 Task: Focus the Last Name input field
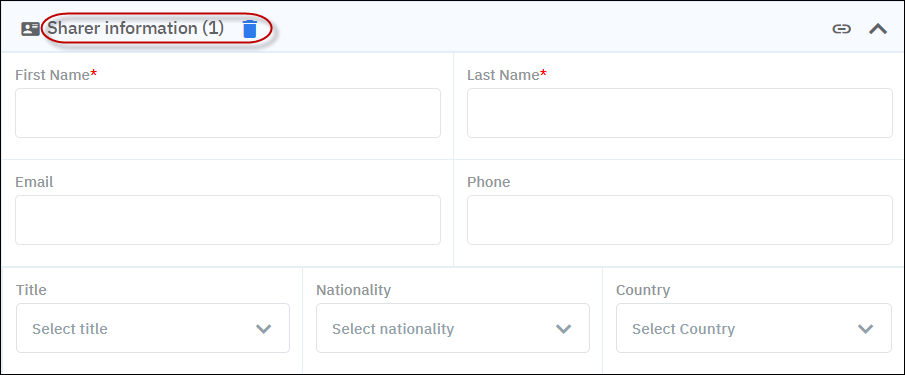680,113
